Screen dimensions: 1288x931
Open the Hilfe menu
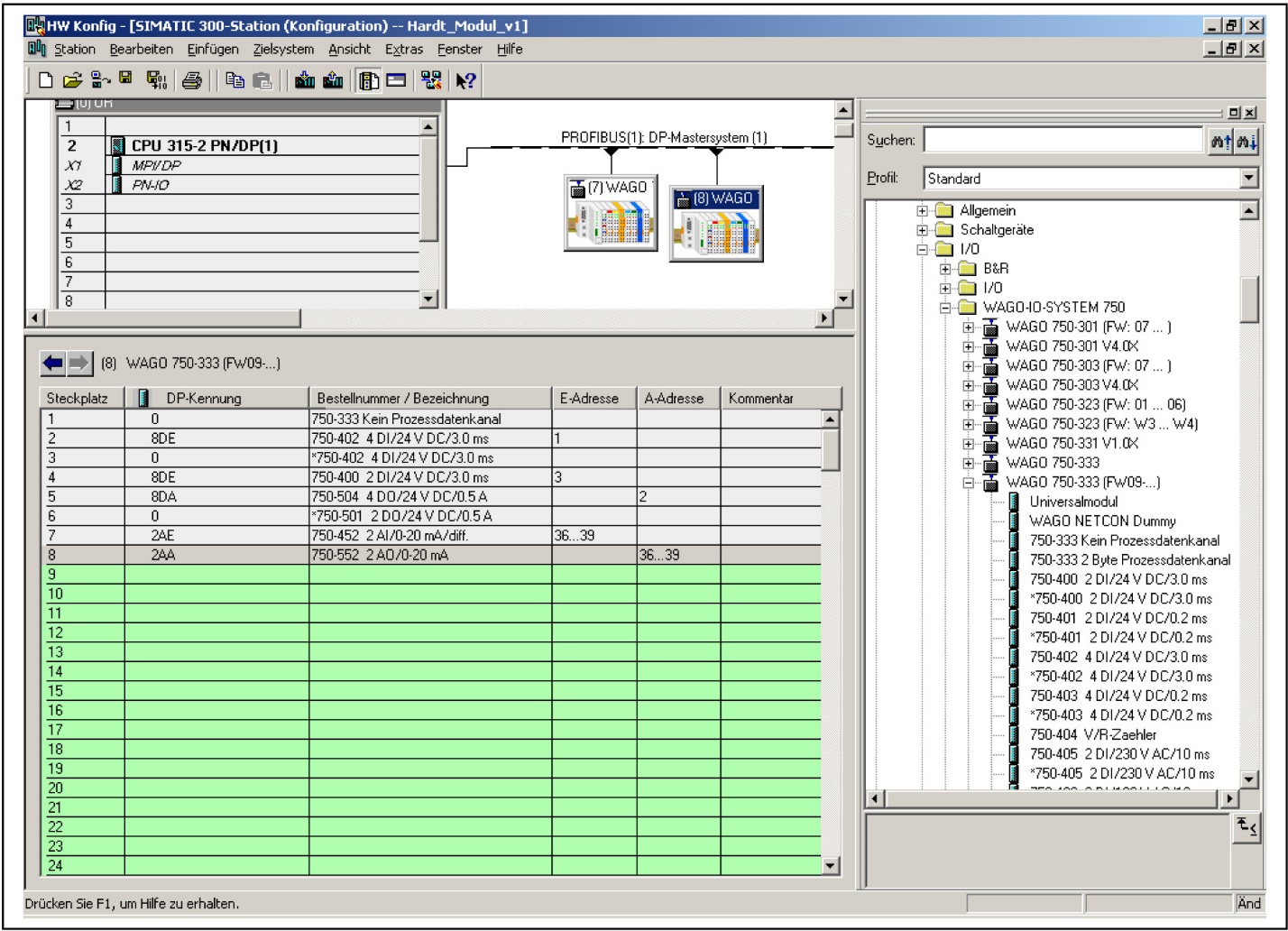click(510, 50)
